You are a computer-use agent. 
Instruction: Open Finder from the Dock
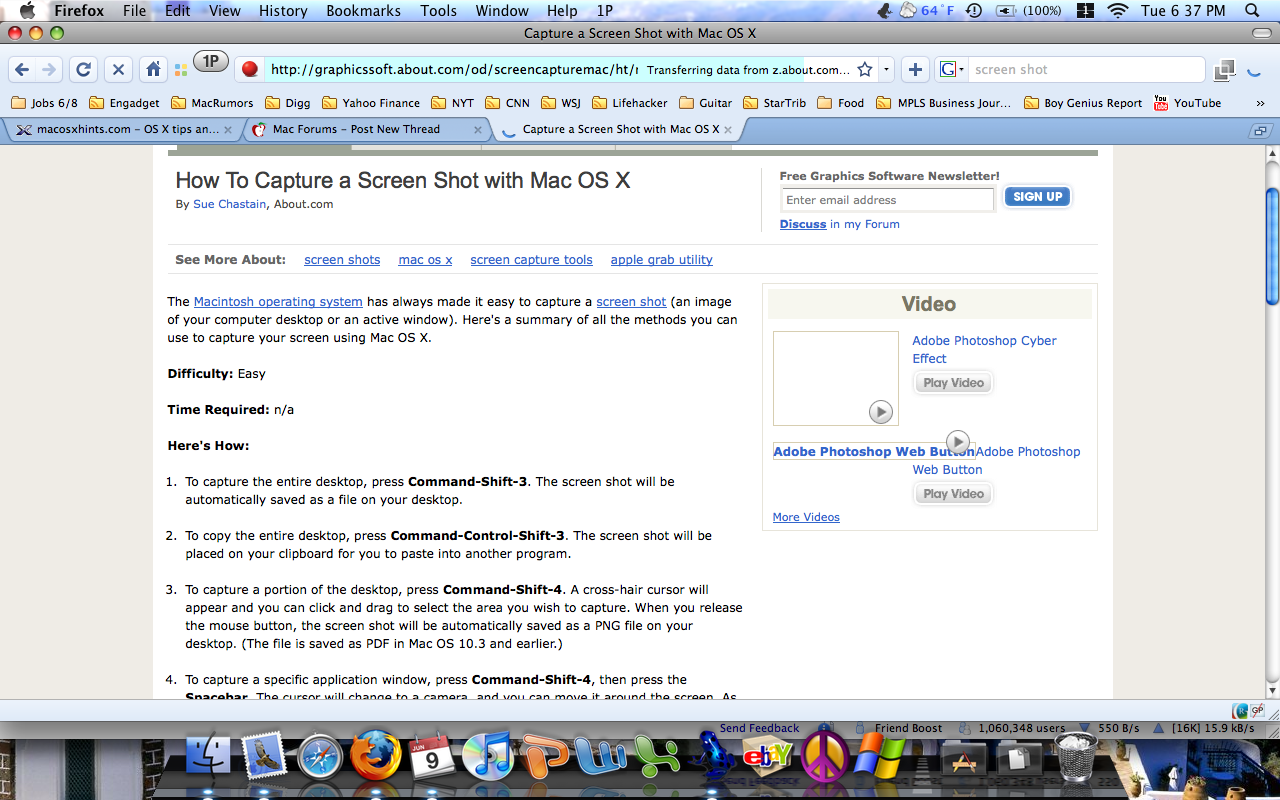coord(208,757)
